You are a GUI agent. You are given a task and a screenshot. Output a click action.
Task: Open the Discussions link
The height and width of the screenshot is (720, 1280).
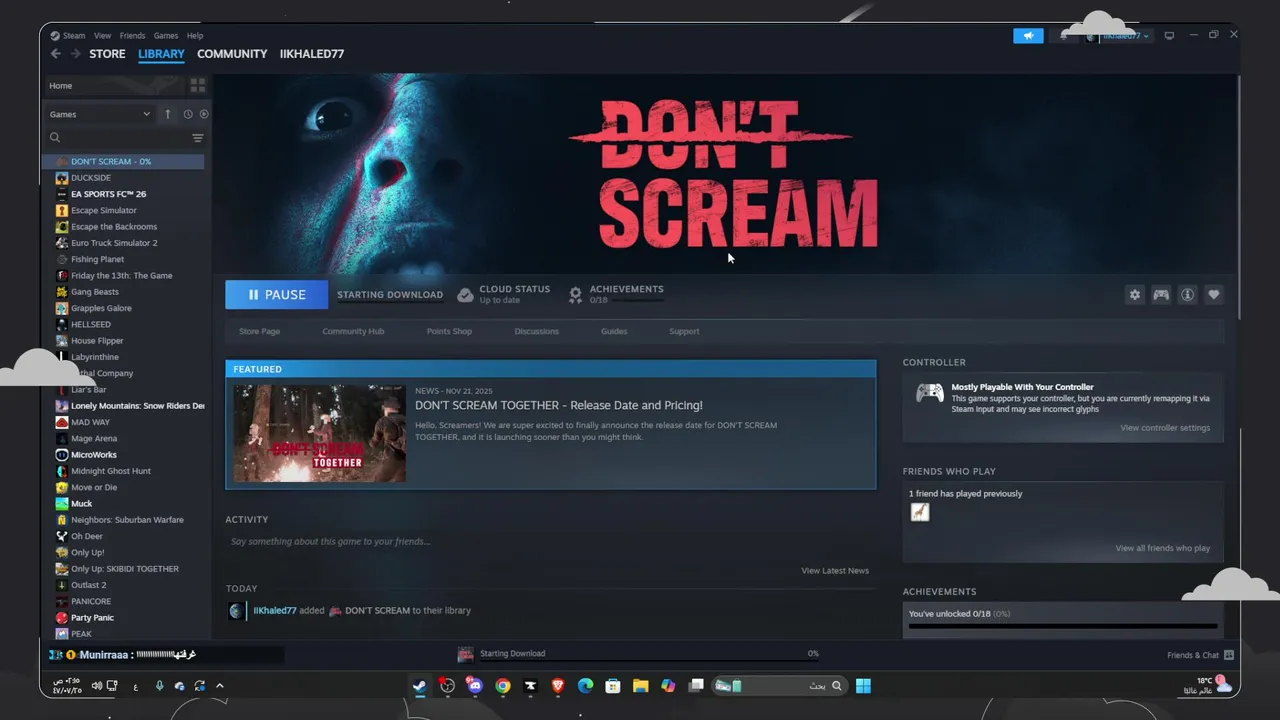pos(536,331)
